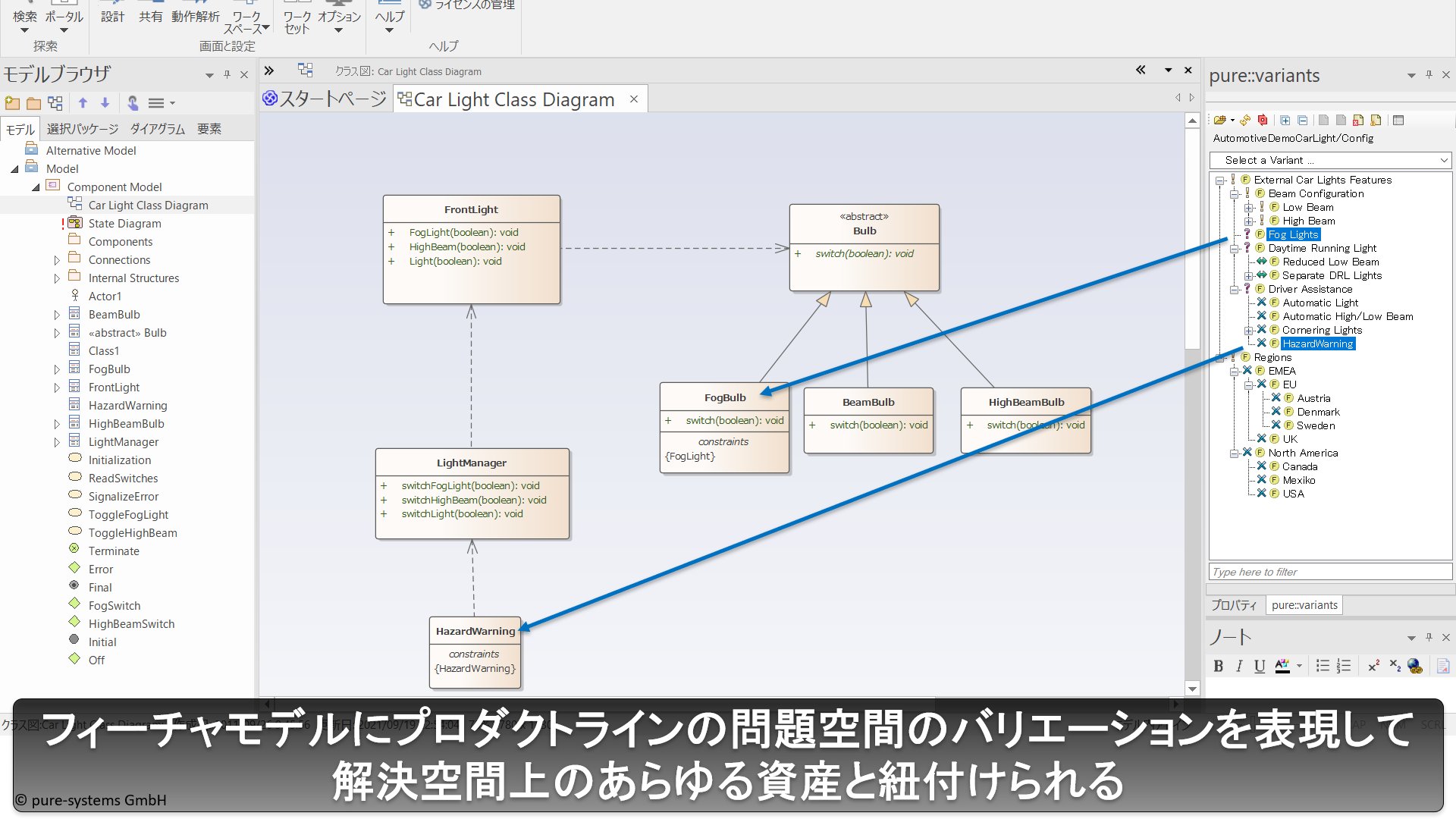Screen dimensions: 1456x819
Task: Toggle the USA region selection
Action: 1262,494
